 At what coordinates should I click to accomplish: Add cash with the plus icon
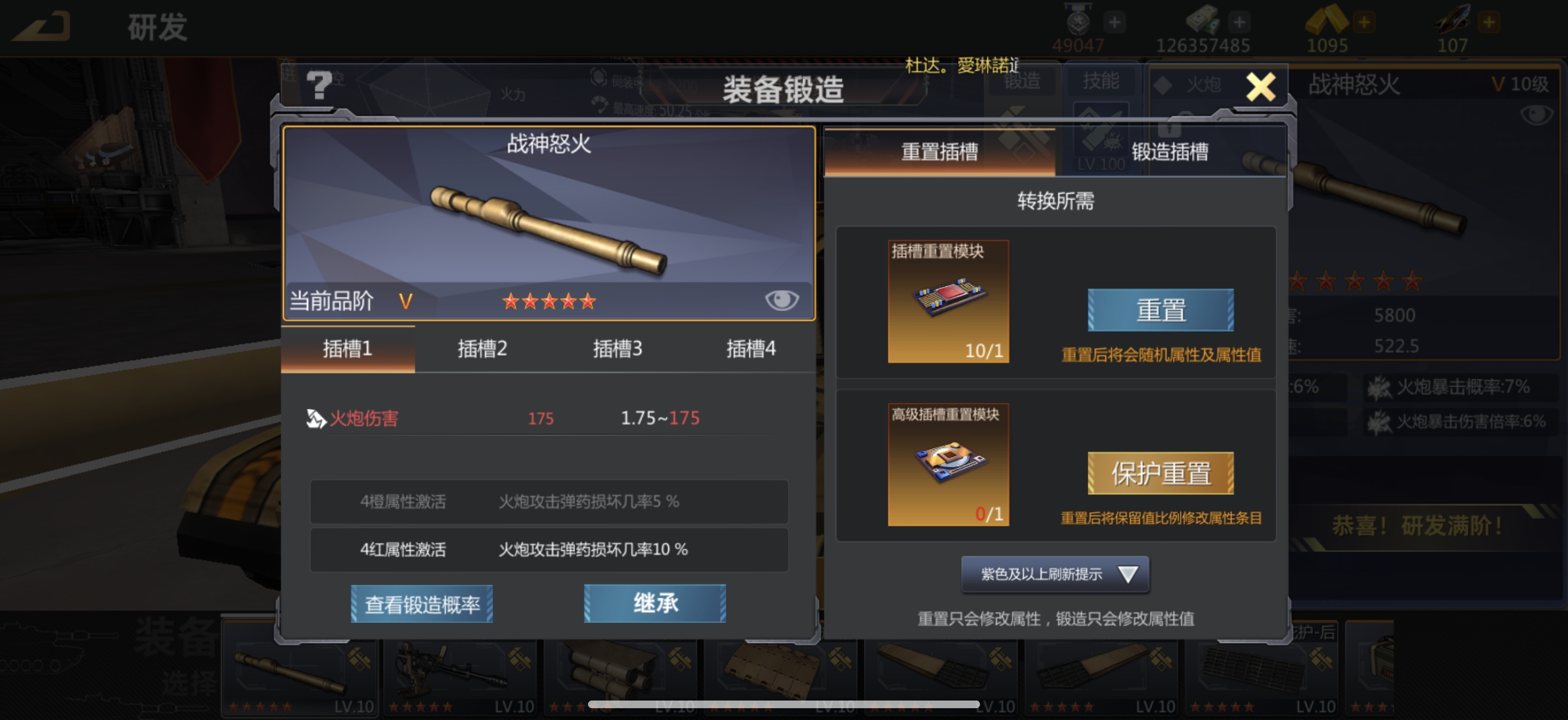pyautogui.click(x=1239, y=23)
